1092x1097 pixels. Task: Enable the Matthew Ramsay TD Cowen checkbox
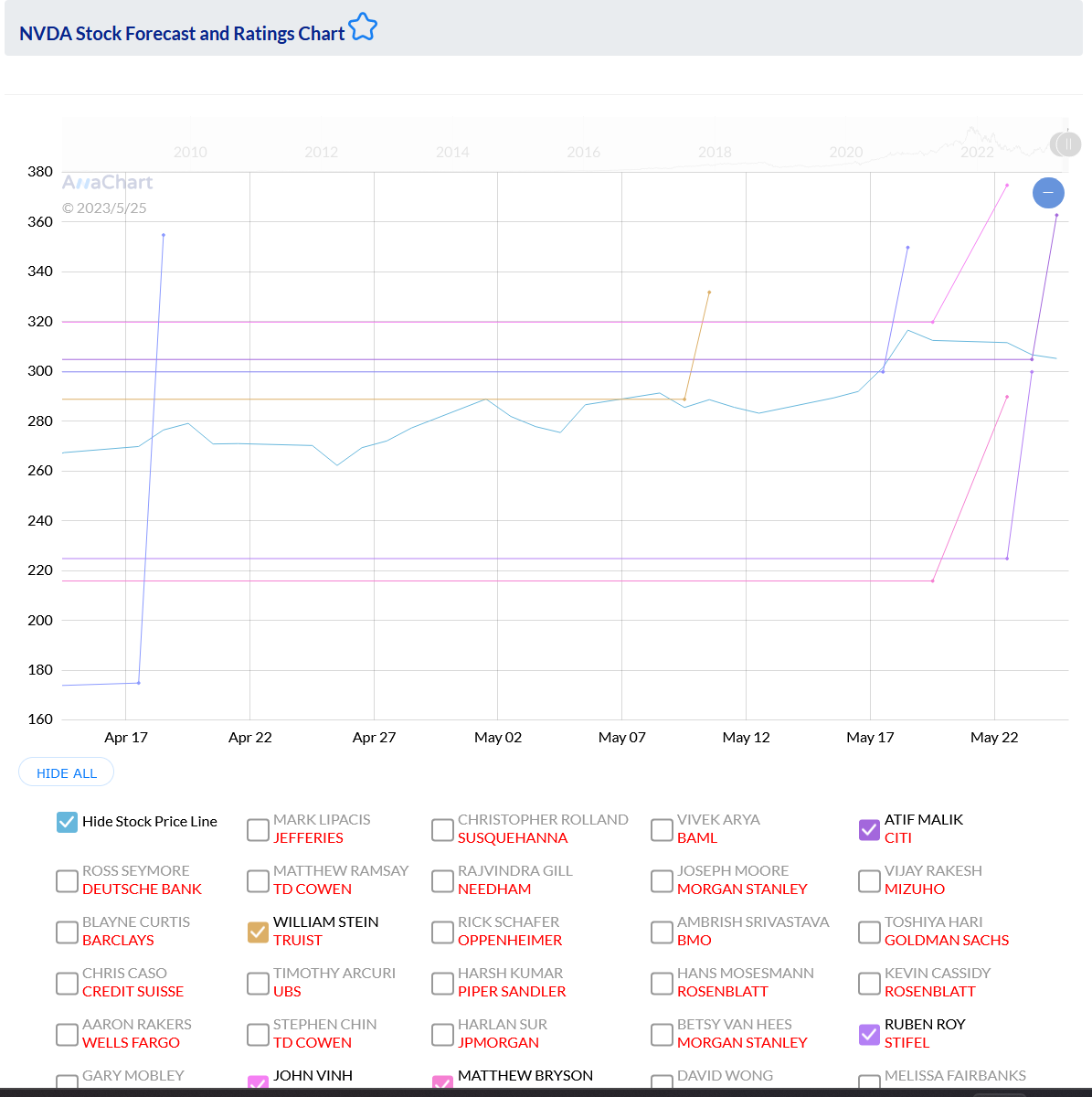click(x=258, y=880)
